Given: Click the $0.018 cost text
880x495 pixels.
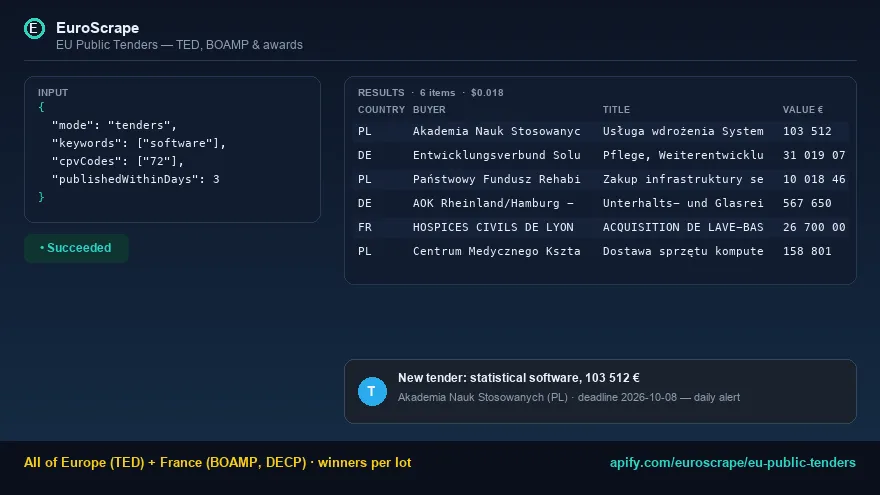Looking at the screenshot, I should (x=487, y=93).
